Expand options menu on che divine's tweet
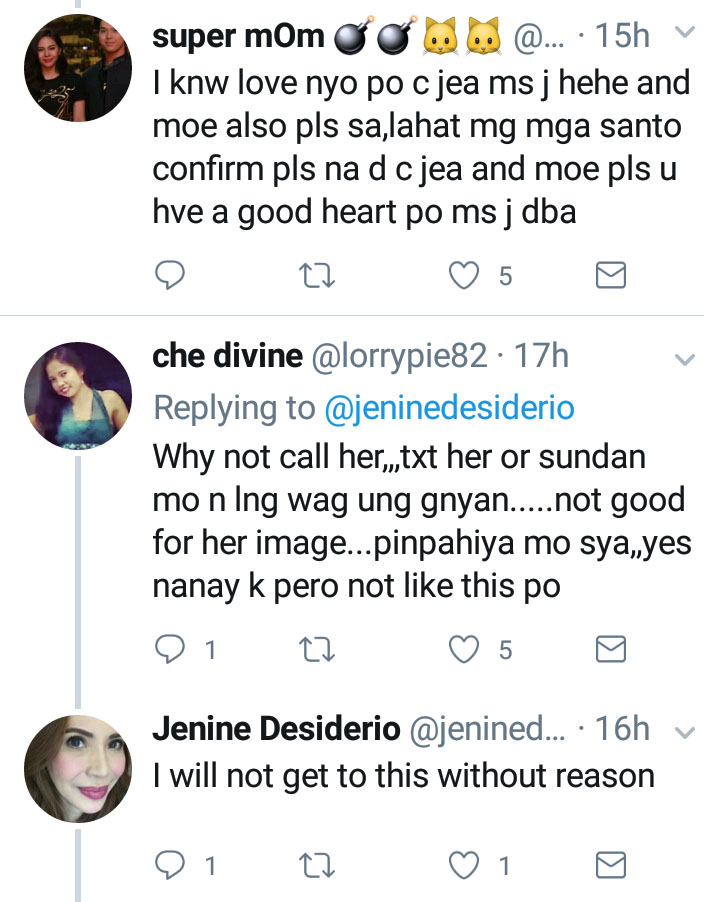This screenshot has width=704, height=902. pyautogui.click(x=685, y=358)
